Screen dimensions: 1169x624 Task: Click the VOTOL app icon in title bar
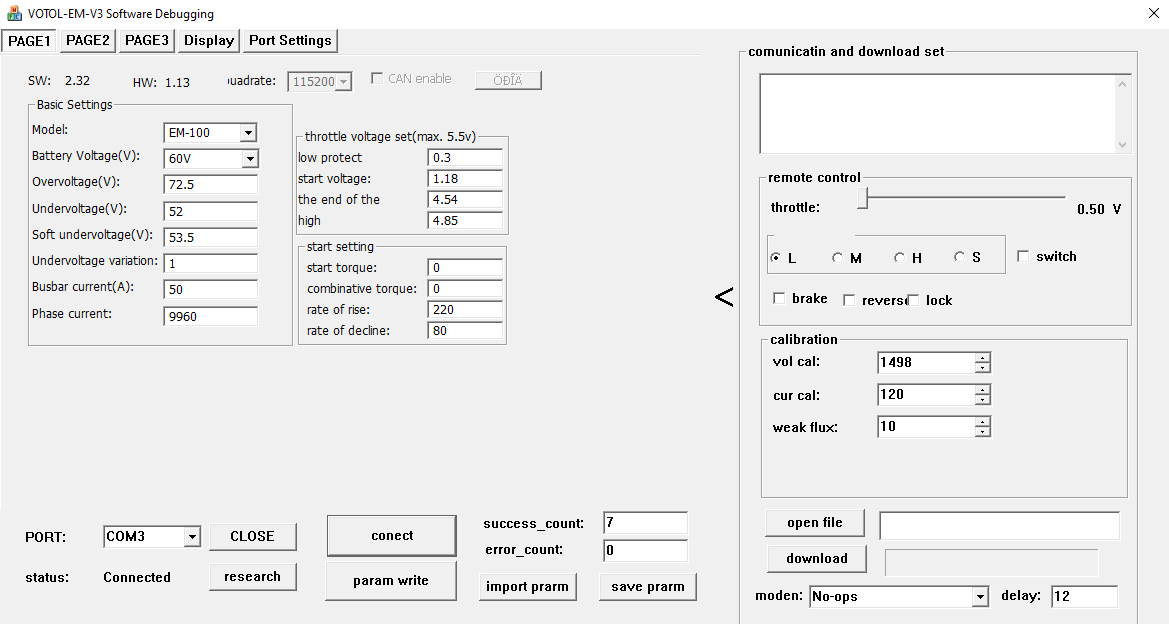15,14
